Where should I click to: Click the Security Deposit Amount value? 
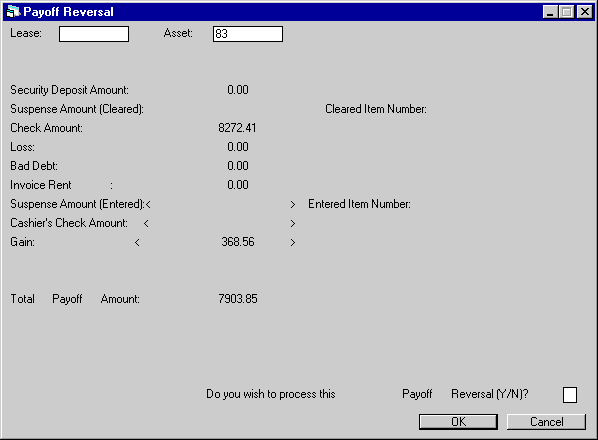[x=238, y=90]
